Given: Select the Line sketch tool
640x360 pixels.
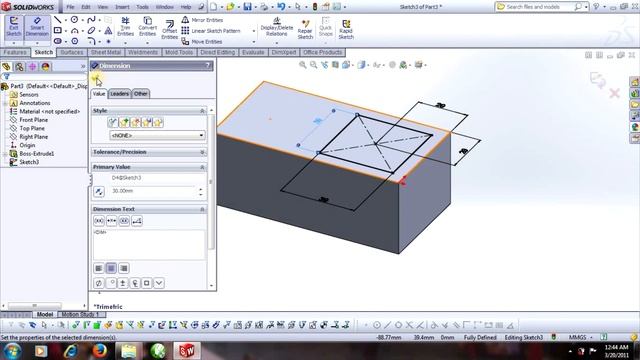Looking at the screenshot, I should [58, 20].
